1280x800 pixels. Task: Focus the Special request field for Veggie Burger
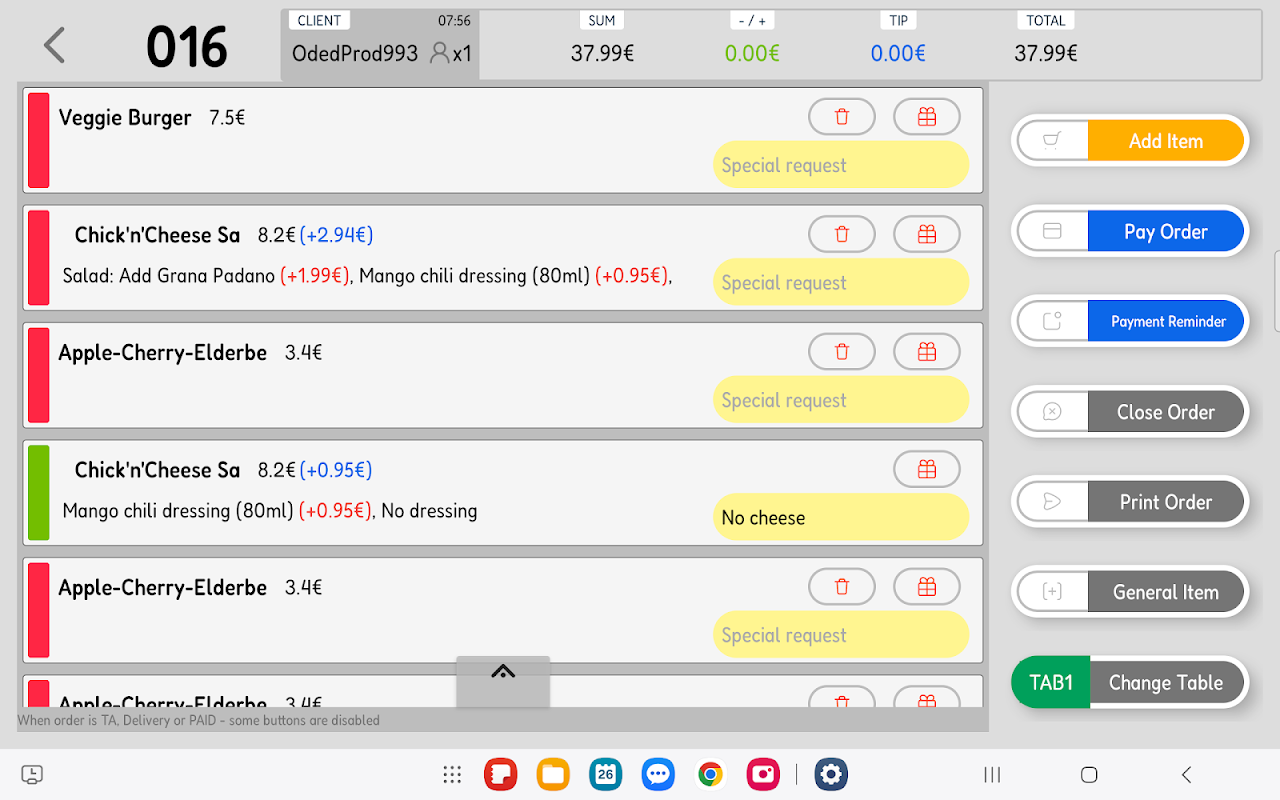(x=841, y=165)
